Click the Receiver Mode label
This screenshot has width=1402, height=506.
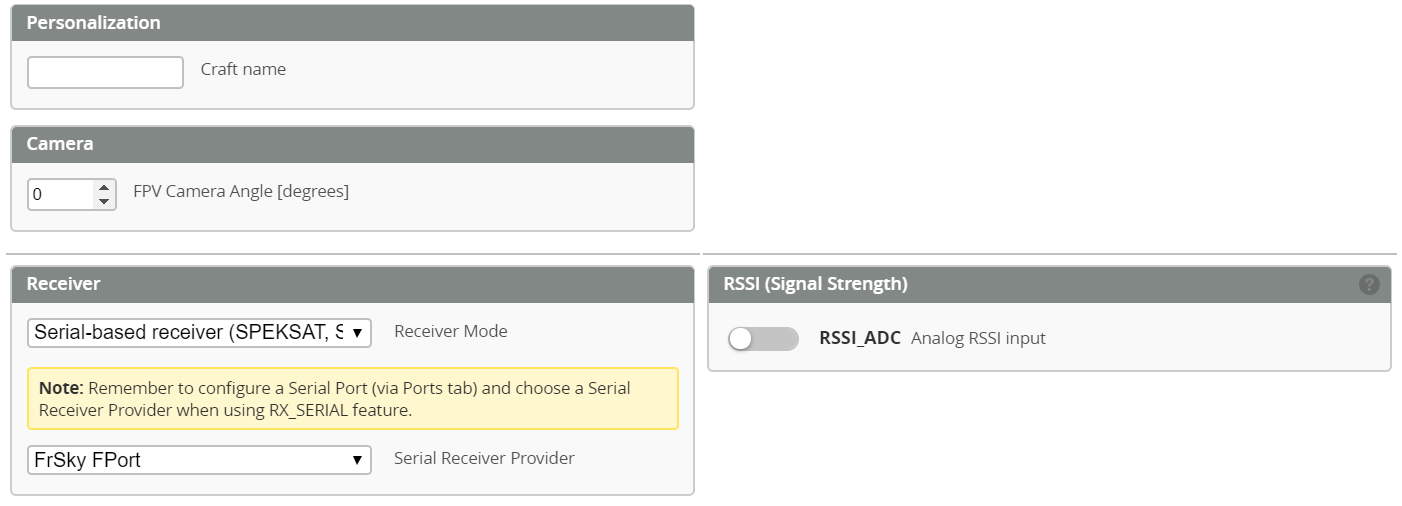pyautogui.click(x=451, y=331)
